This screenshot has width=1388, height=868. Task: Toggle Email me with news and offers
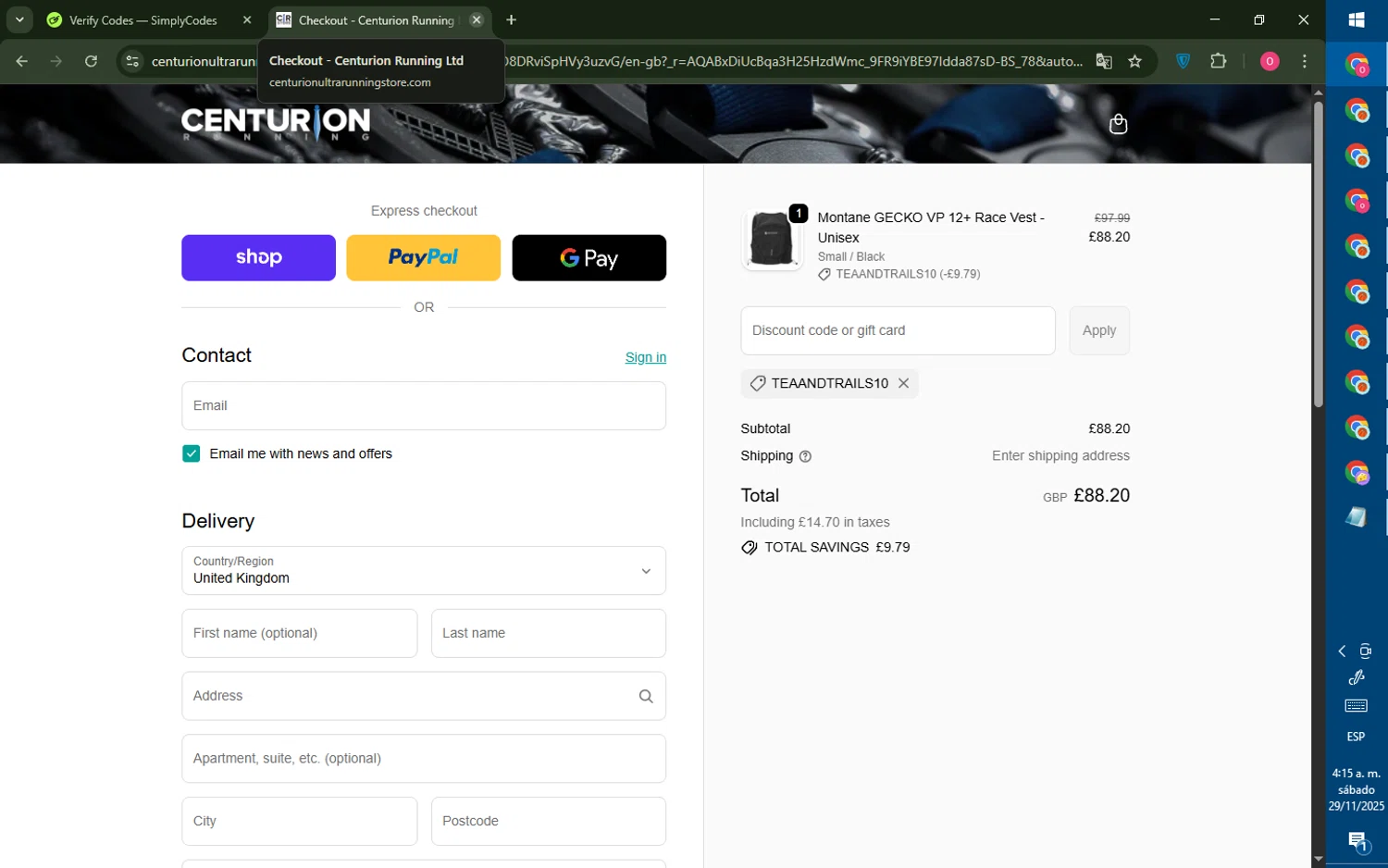(192, 453)
